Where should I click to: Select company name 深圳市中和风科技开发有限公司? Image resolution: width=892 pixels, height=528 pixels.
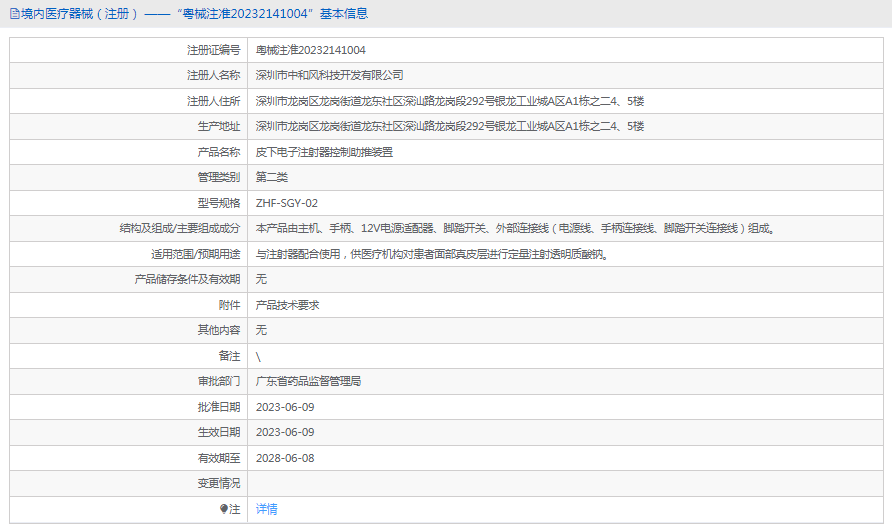pyautogui.click(x=329, y=75)
